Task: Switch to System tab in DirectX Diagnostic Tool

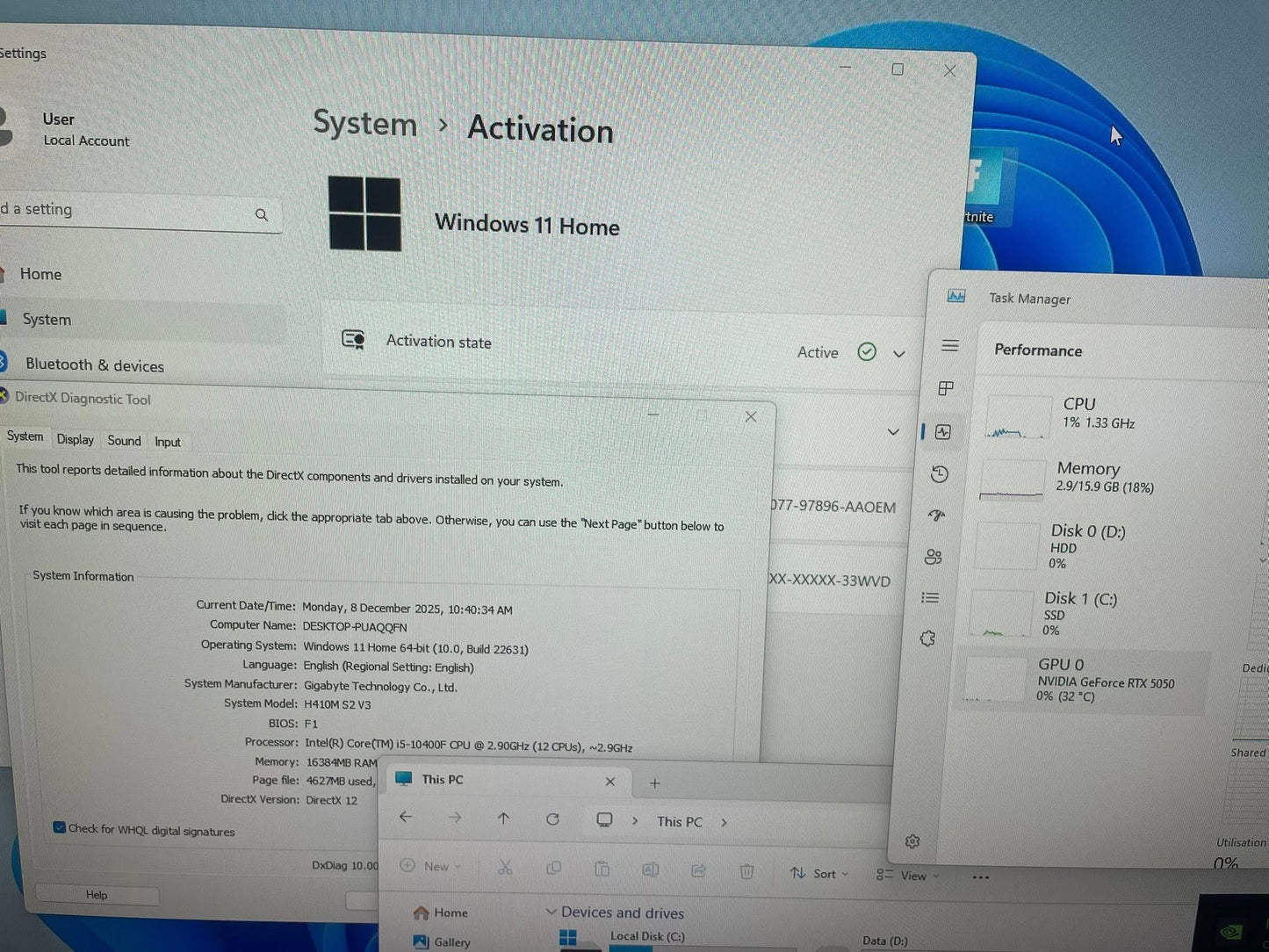Action: 25,436
